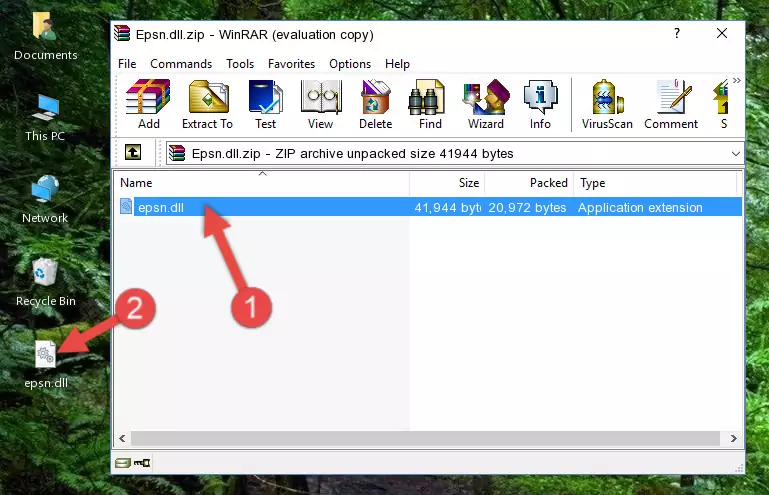Click the 20,972 bytes packed value
Screen dimensions: 769x495
tap(527, 208)
